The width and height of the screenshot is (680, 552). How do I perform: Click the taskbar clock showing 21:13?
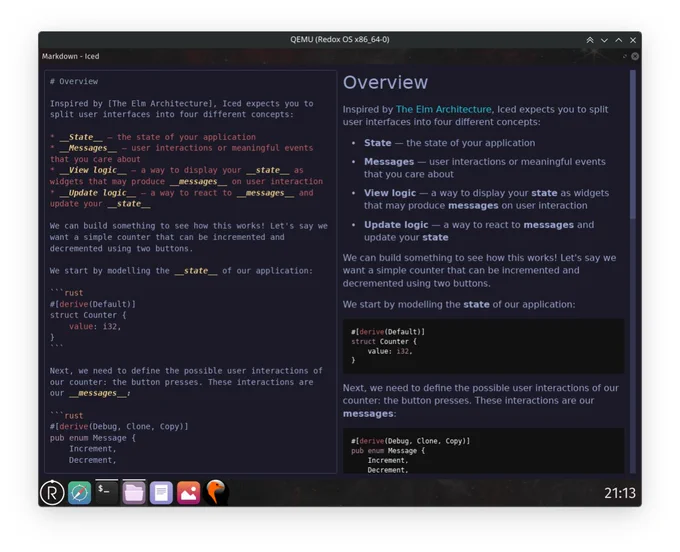(x=620, y=493)
